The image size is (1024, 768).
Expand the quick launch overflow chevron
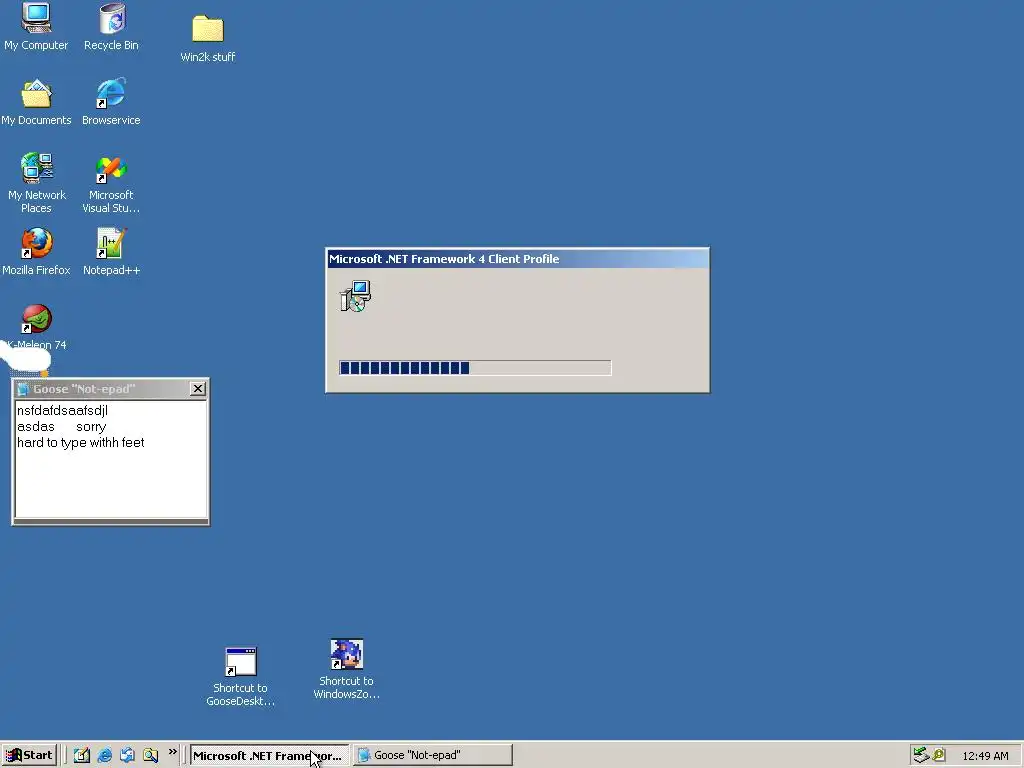[172, 752]
